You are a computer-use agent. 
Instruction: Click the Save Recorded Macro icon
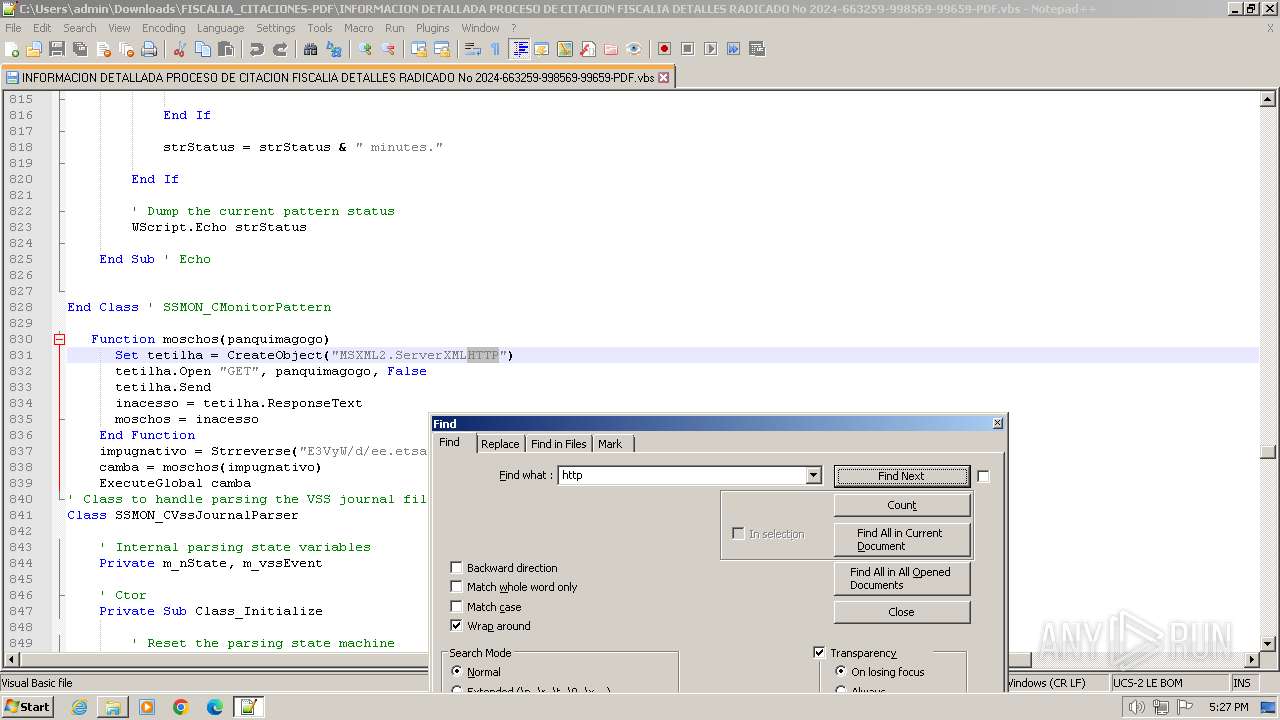click(x=757, y=49)
